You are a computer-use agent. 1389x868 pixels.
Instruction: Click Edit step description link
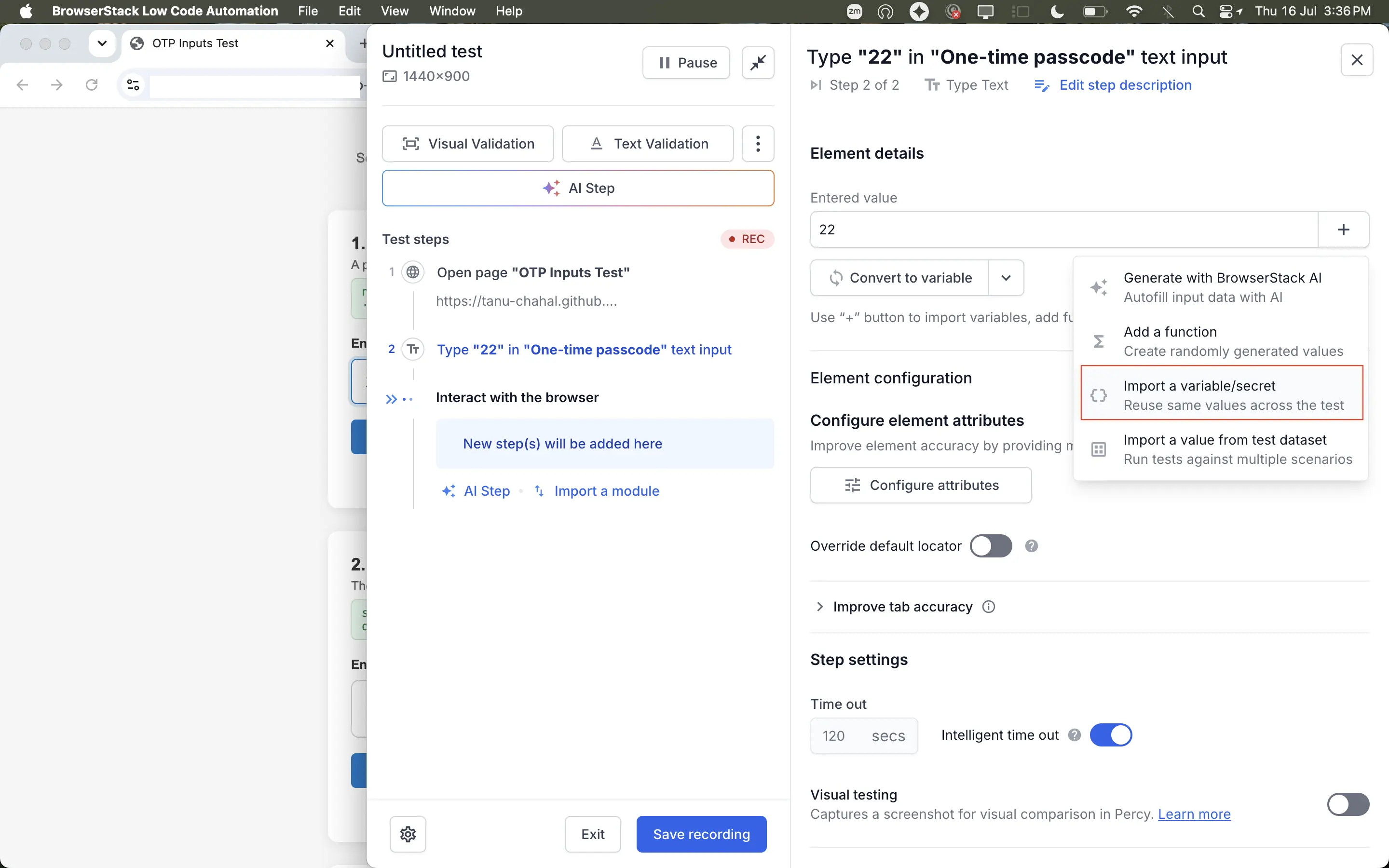tap(1113, 85)
